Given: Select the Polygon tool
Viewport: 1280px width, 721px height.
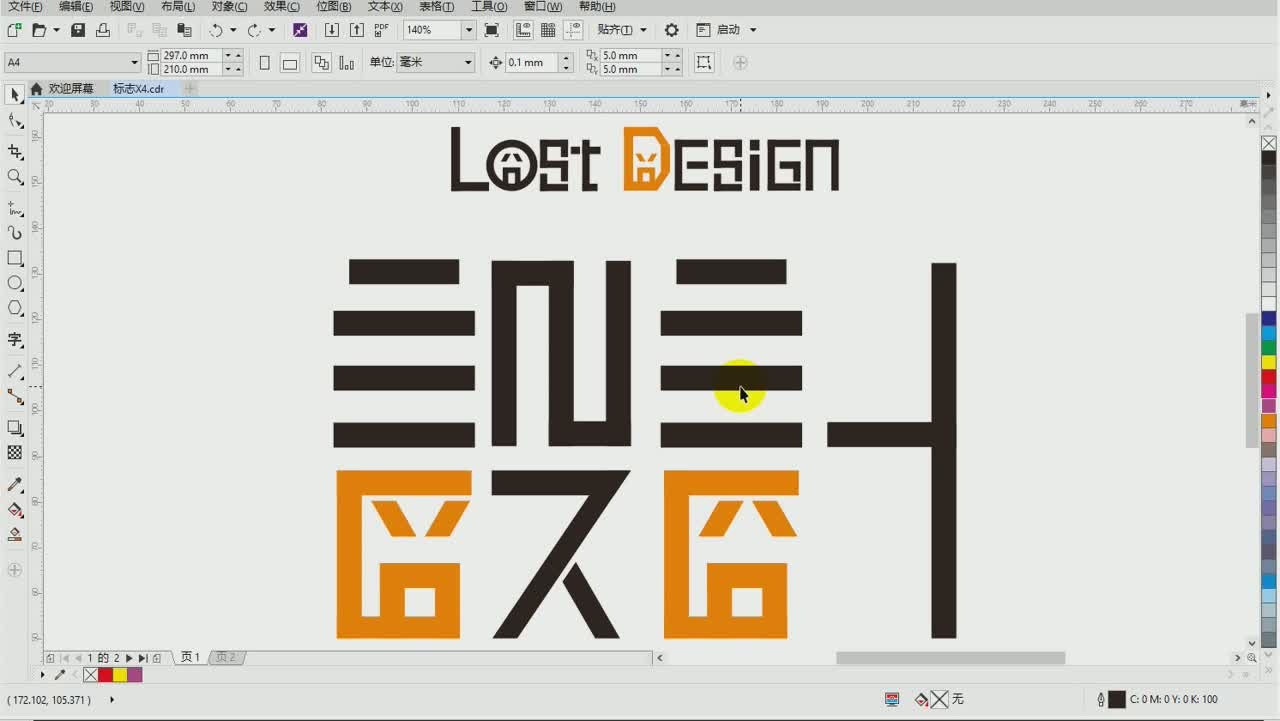Looking at the screenshot, I should click(x=15, y=308).
